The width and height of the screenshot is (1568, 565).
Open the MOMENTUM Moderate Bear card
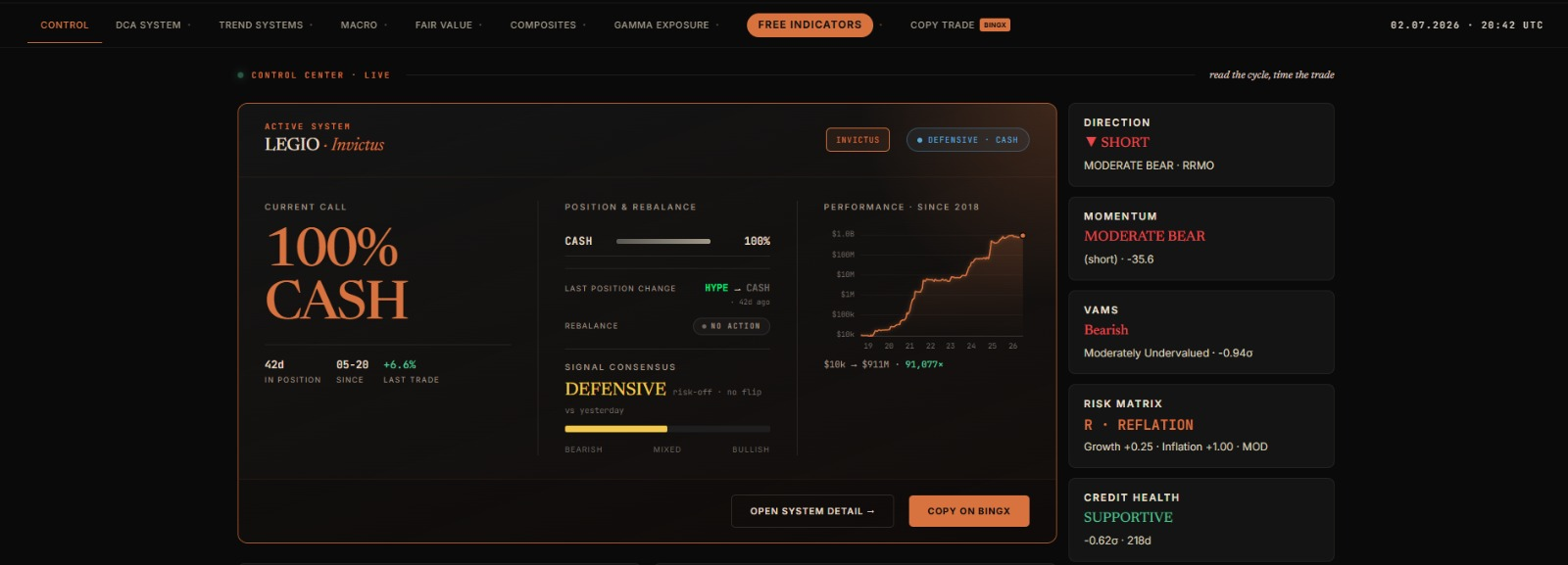click(x=1200, y=239)
